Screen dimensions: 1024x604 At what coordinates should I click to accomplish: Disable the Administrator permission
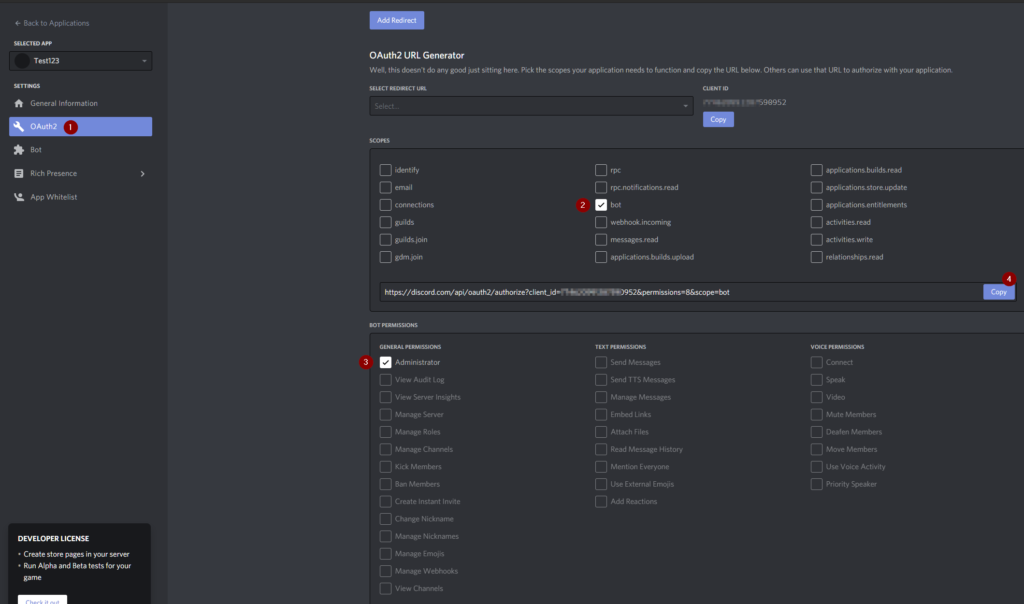coord(385,362)
